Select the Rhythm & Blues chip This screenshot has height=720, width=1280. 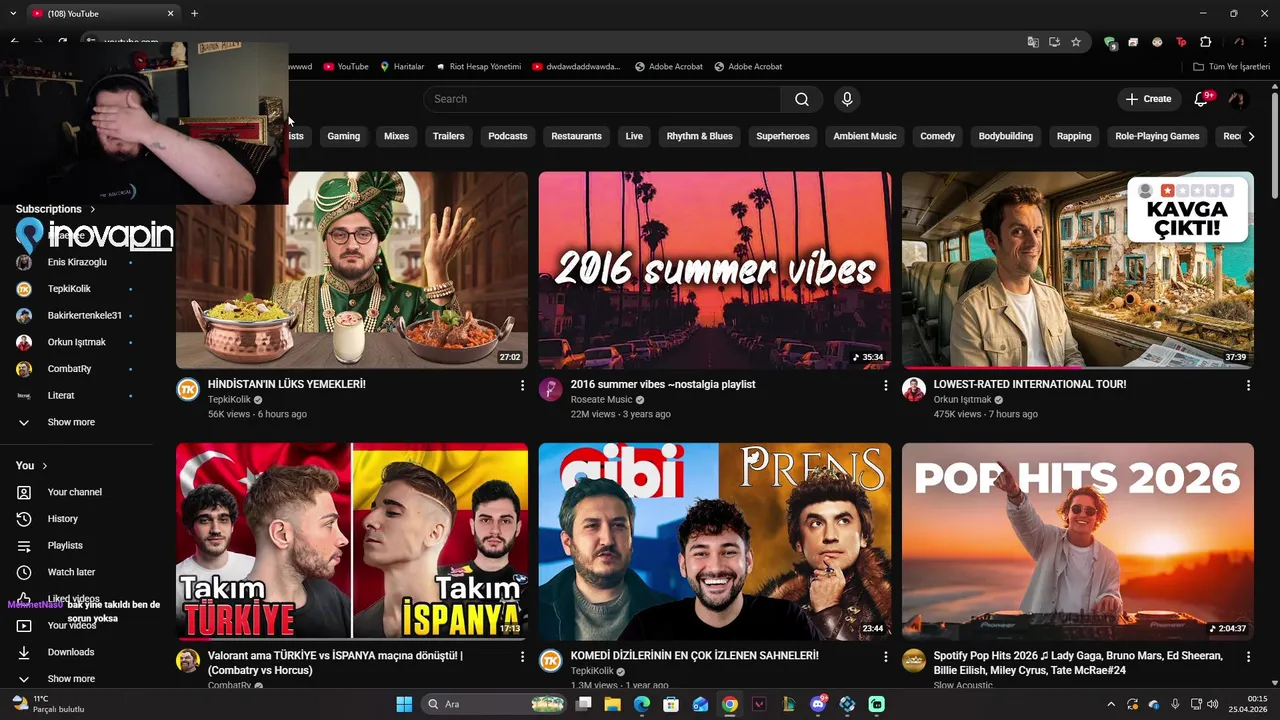700,136
